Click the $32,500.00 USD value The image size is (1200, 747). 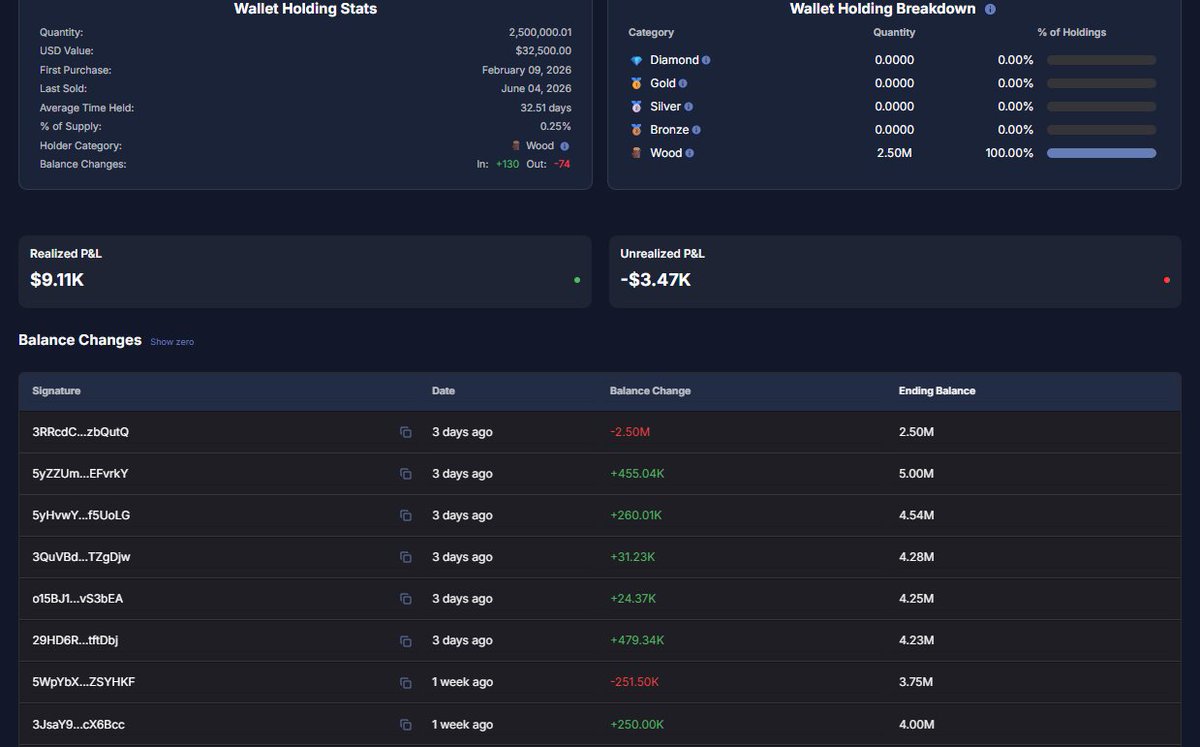tap(543, 51)
